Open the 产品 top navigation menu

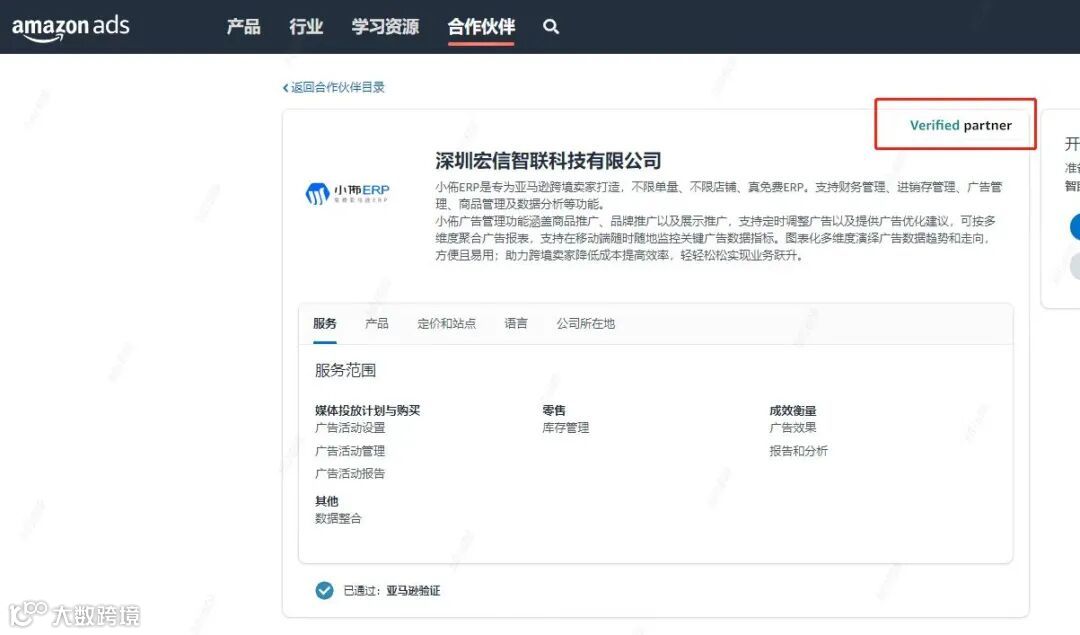(243, 27)
